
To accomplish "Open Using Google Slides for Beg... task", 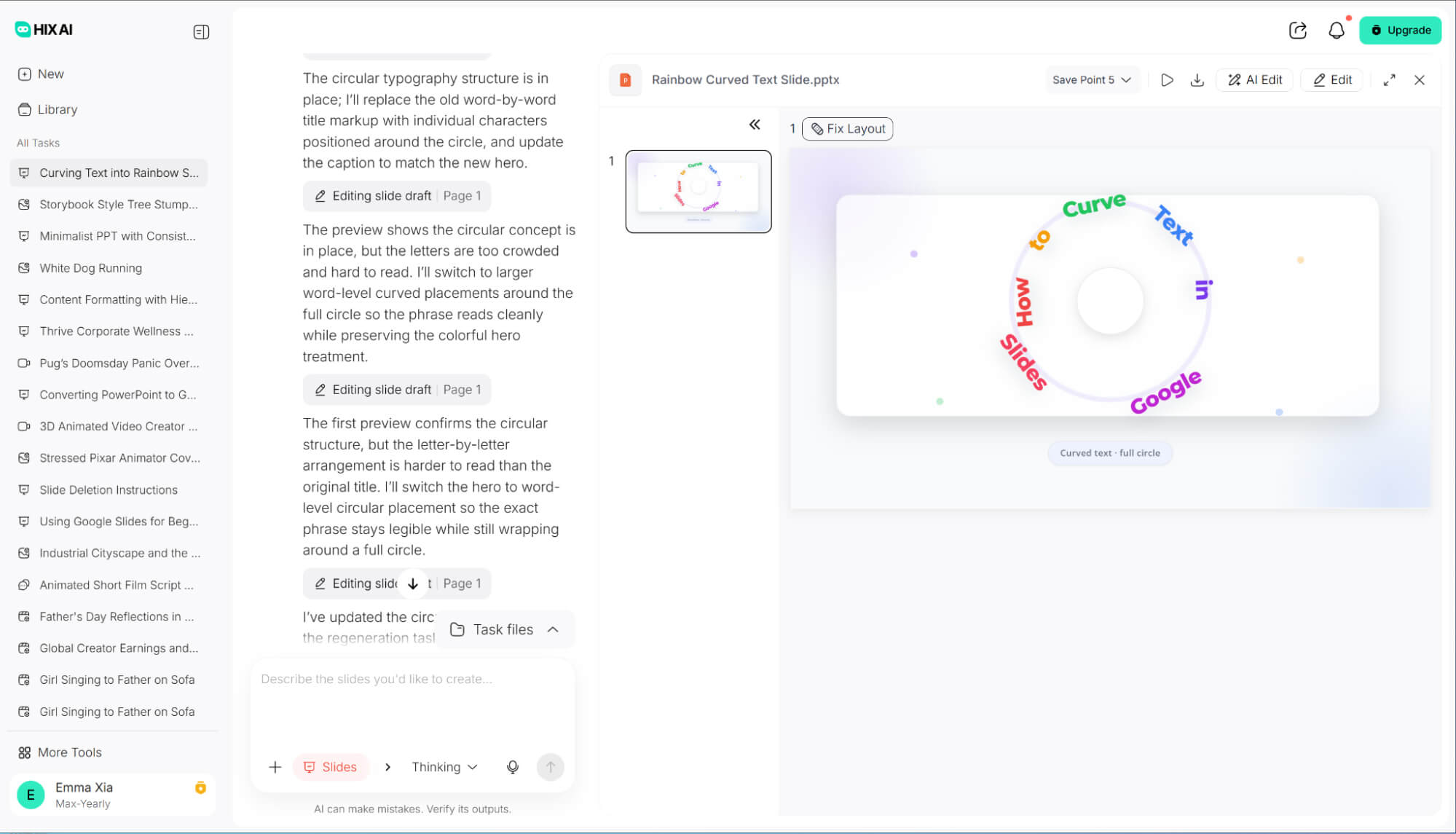I will 109,522.
